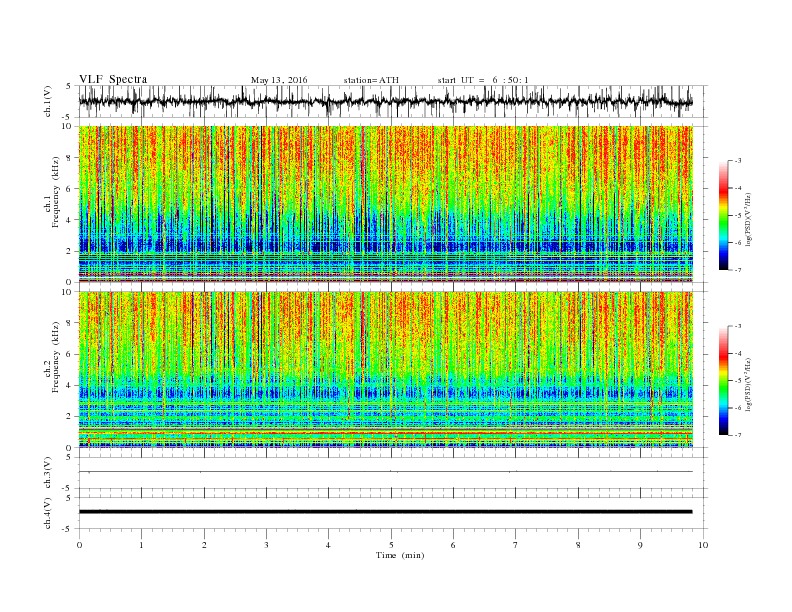Click the ch.1 spectrogram panel
Image resolution: width=792 pixels, height=612 pixels.
(386, 204)
